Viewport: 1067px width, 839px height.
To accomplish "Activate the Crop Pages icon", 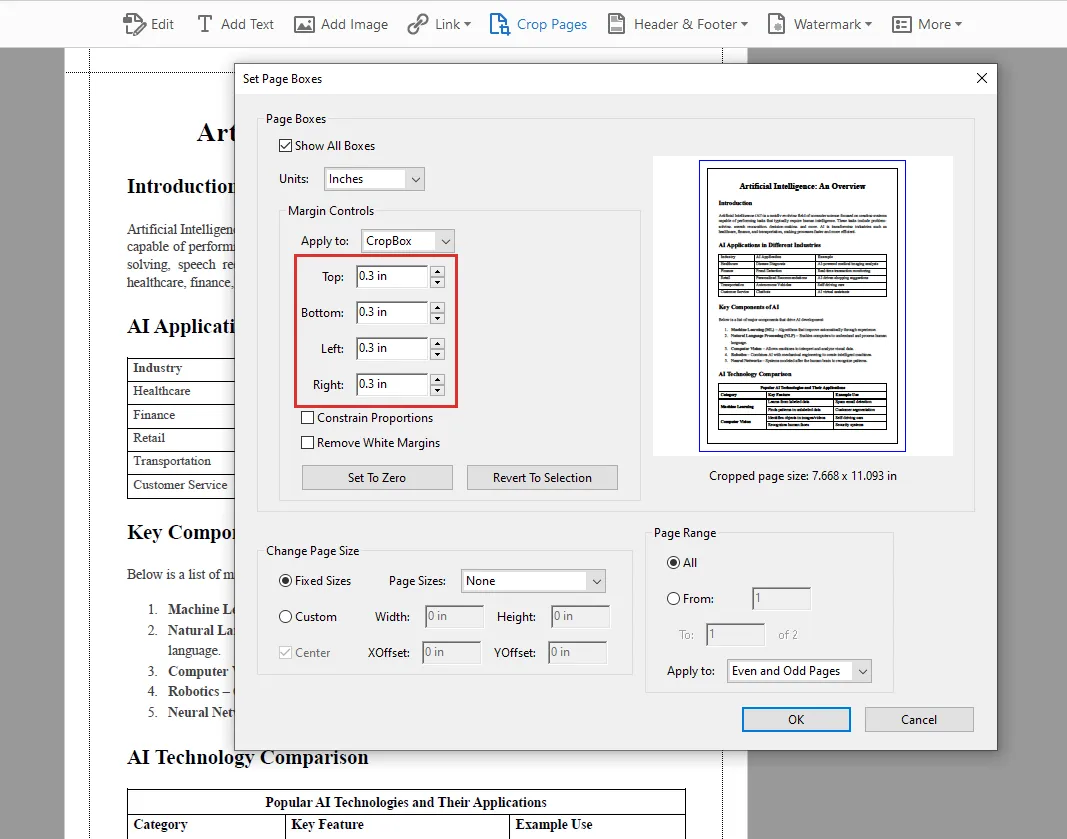I will click(499, 24).
